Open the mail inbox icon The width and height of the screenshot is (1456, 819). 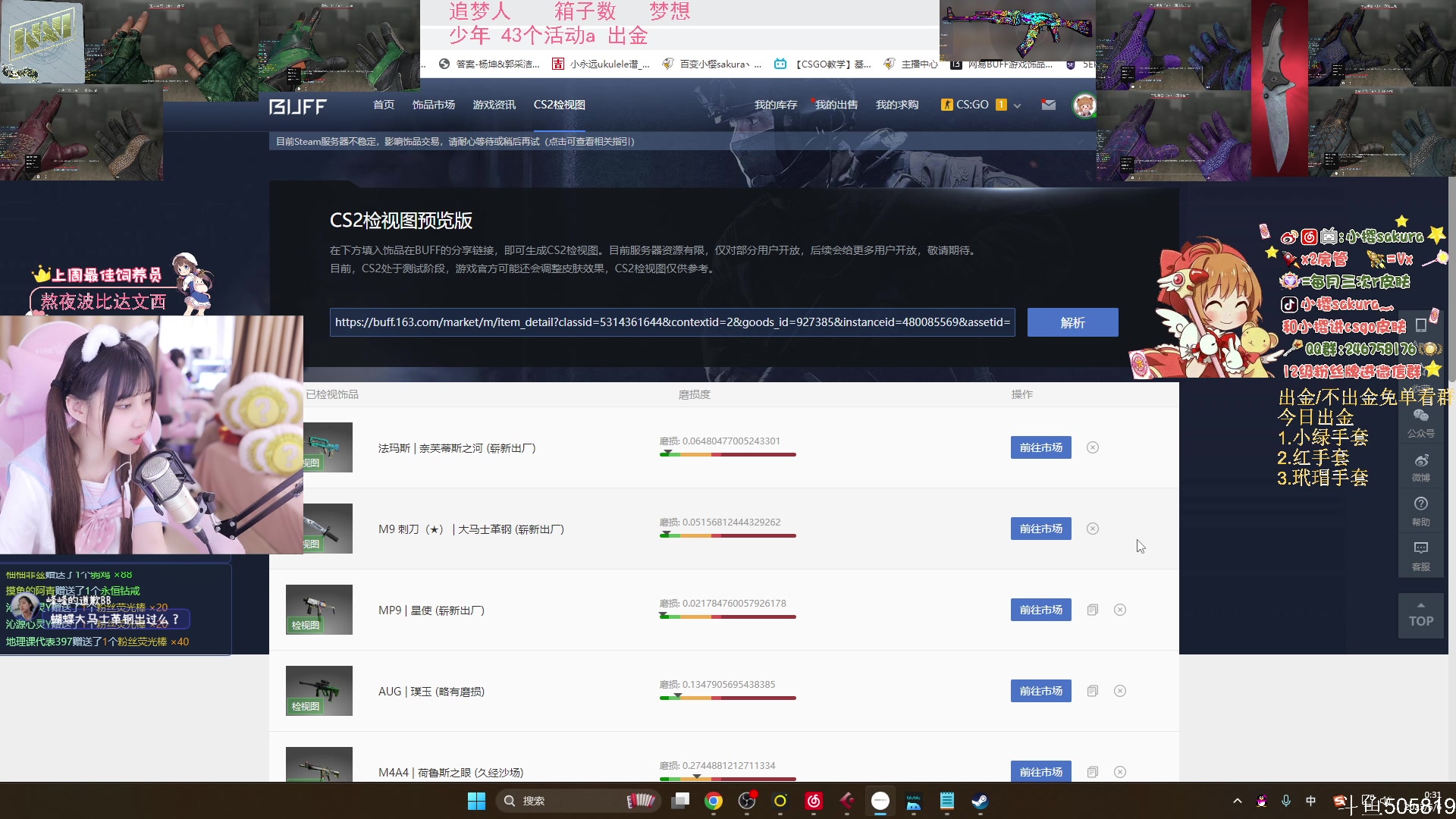(x=1049, y=105)
